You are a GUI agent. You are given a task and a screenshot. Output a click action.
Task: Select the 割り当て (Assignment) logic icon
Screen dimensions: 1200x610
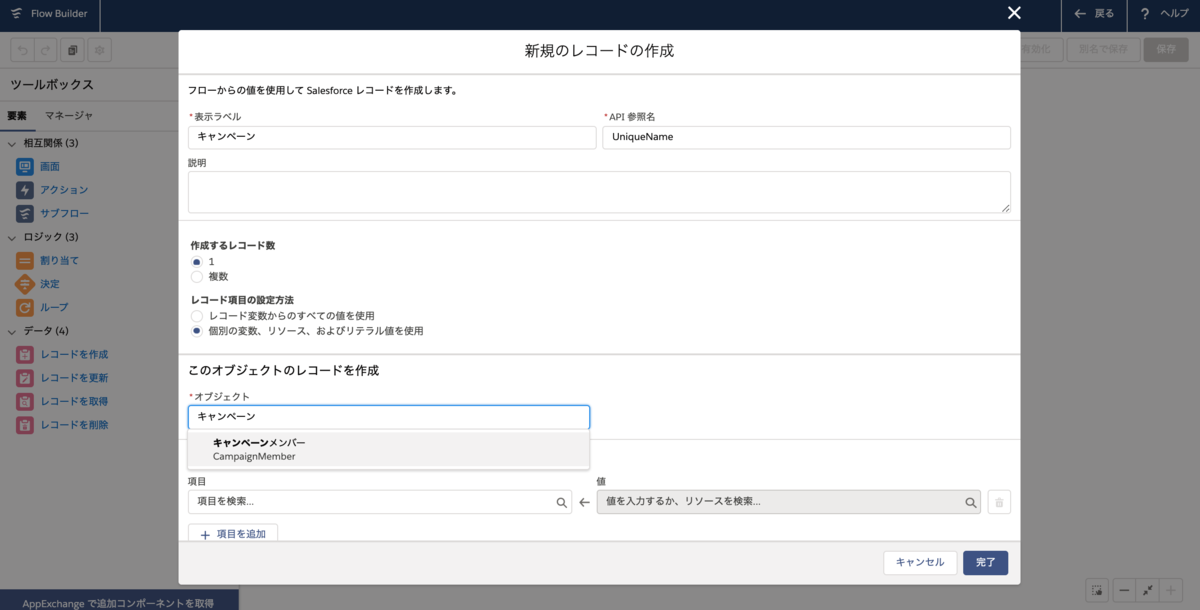28,260
